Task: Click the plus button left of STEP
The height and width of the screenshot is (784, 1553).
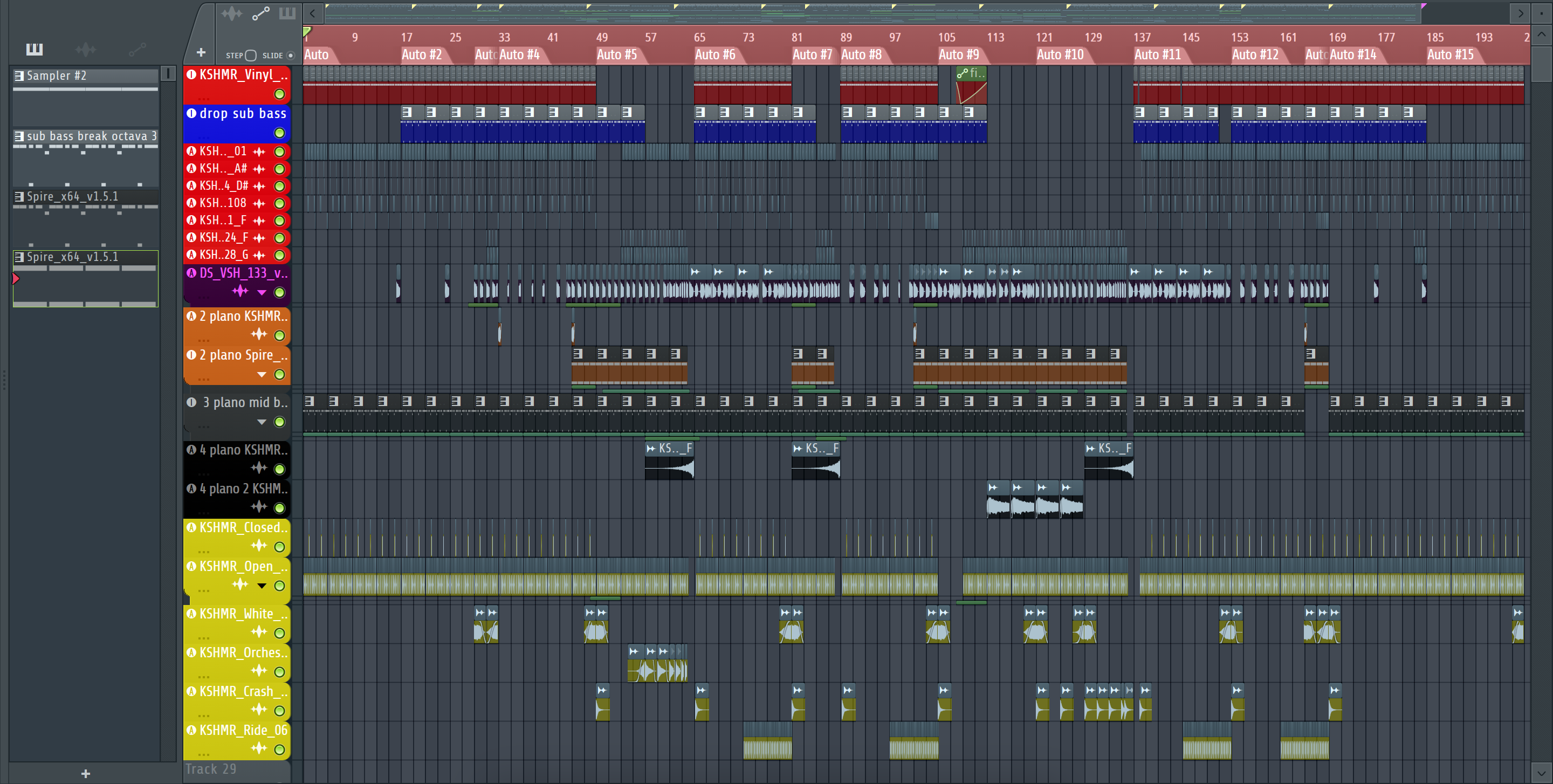Action: (x=201, y=53)
